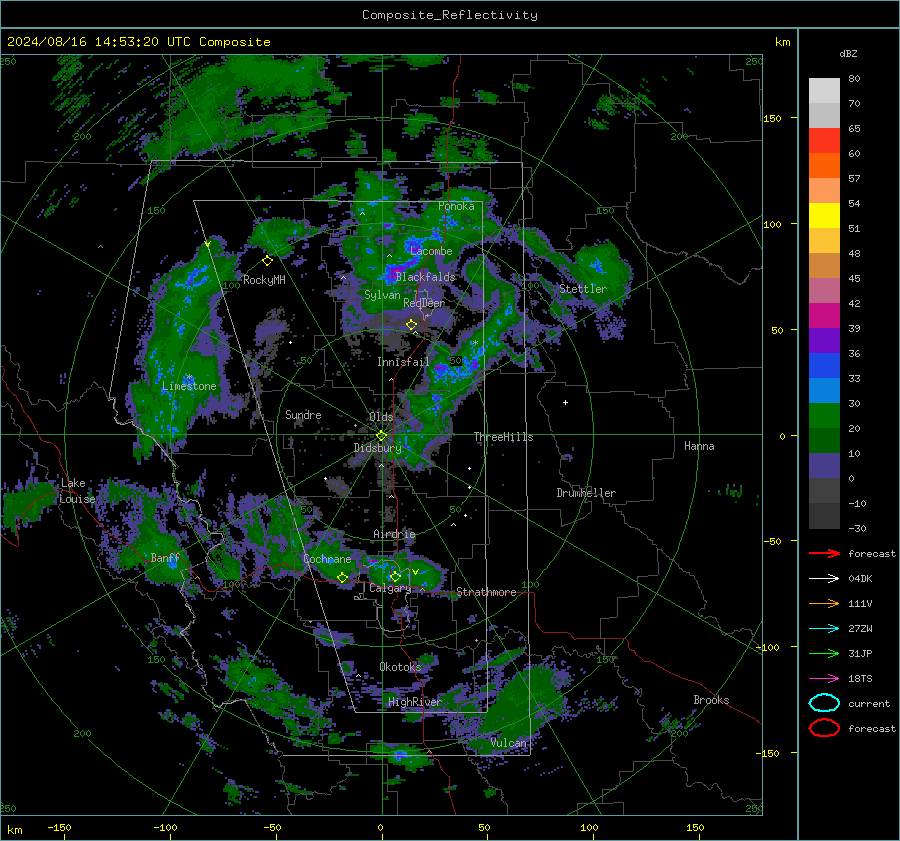Pick the bright green 20-30 dBZ swatch
The width and height of the screenshot is (900, 841).
pyautogui.click(x=824, y=416)
